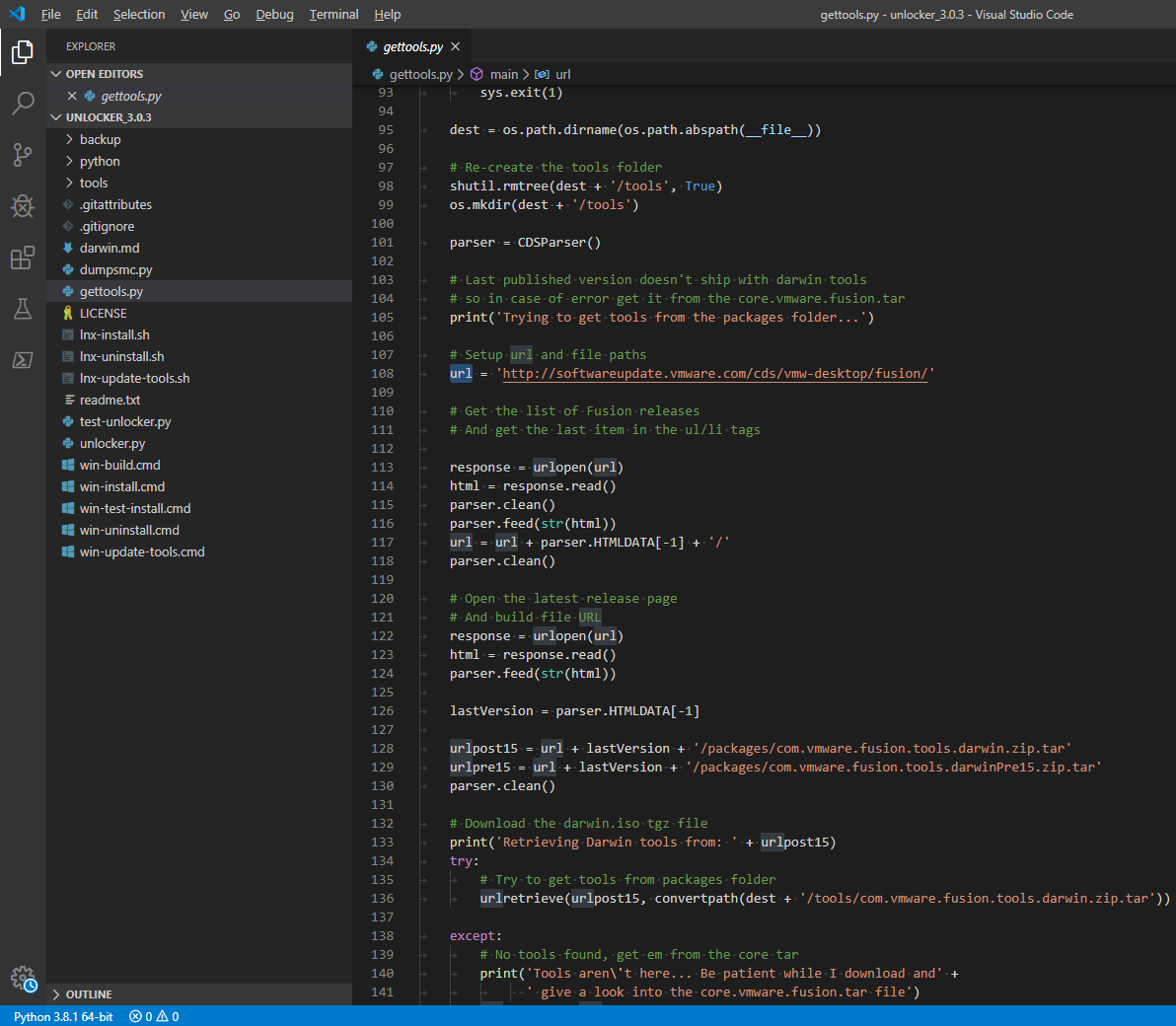The width and height of the screenshot is (1176, 1026).
Task: Close gettools.py in Open Editors list
Action: [72, 96]
